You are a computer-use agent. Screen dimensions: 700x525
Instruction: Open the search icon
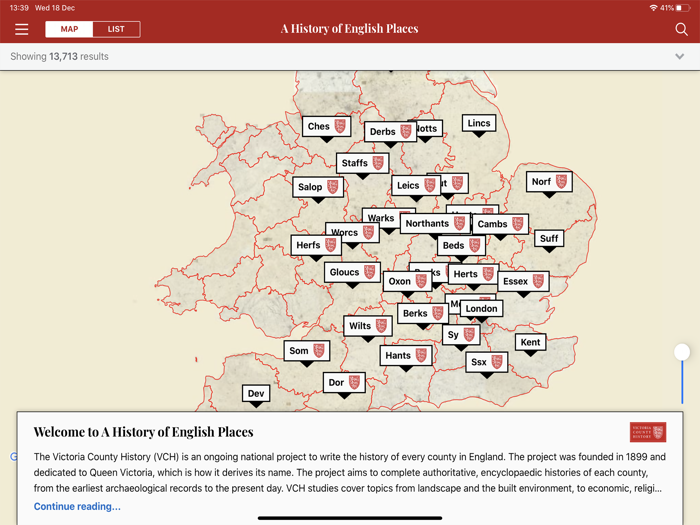click(x=681, y=29)
